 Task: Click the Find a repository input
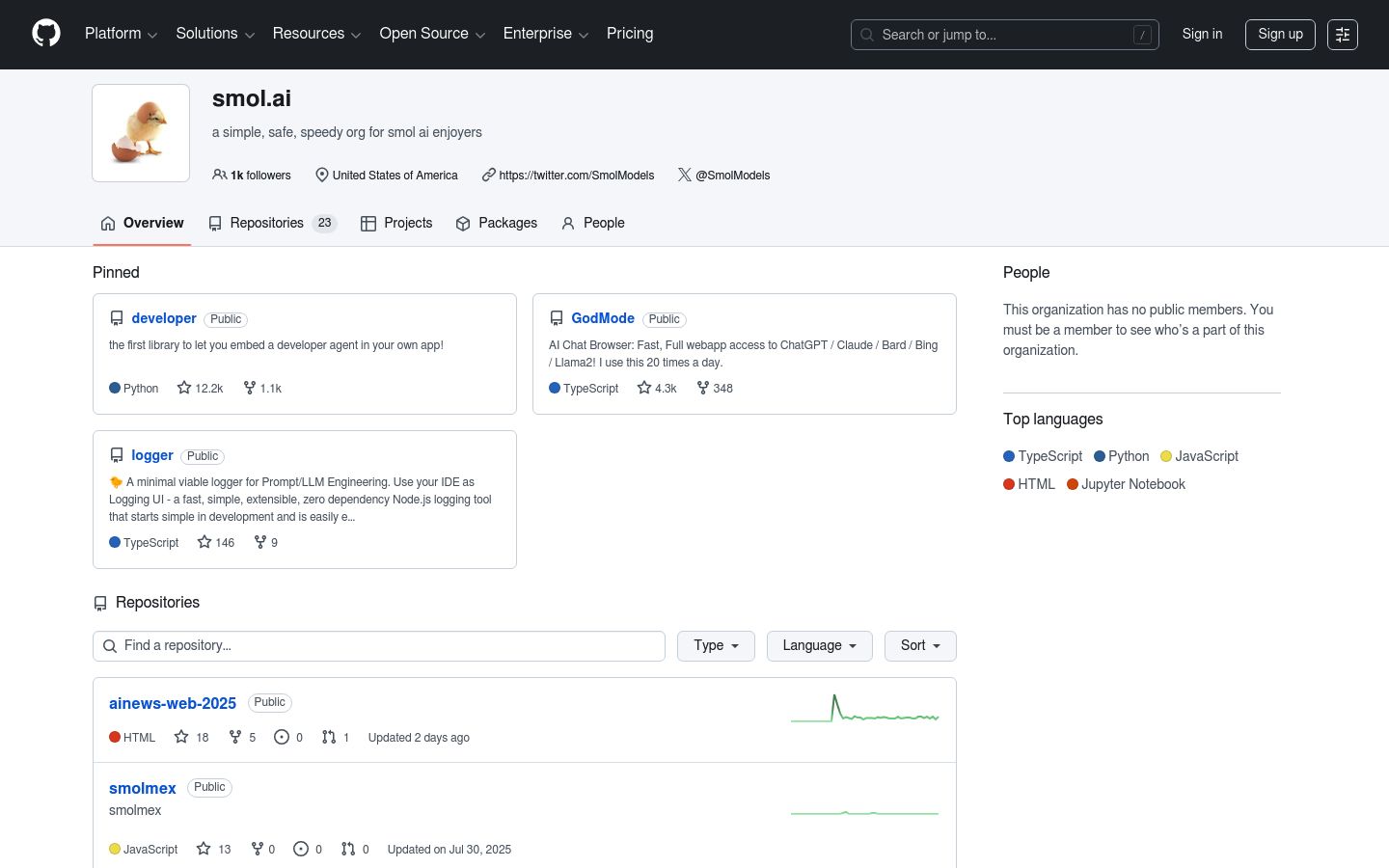(x=379, y=646)
